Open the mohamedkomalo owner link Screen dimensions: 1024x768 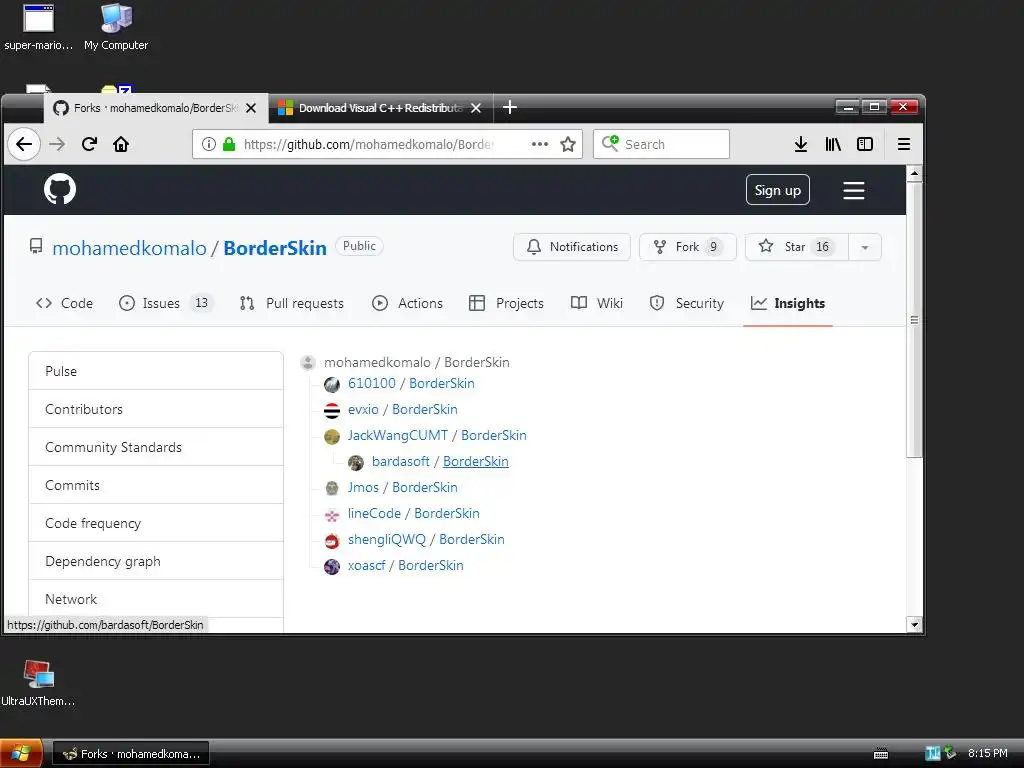pyautogui.click(x=129, y=248)
